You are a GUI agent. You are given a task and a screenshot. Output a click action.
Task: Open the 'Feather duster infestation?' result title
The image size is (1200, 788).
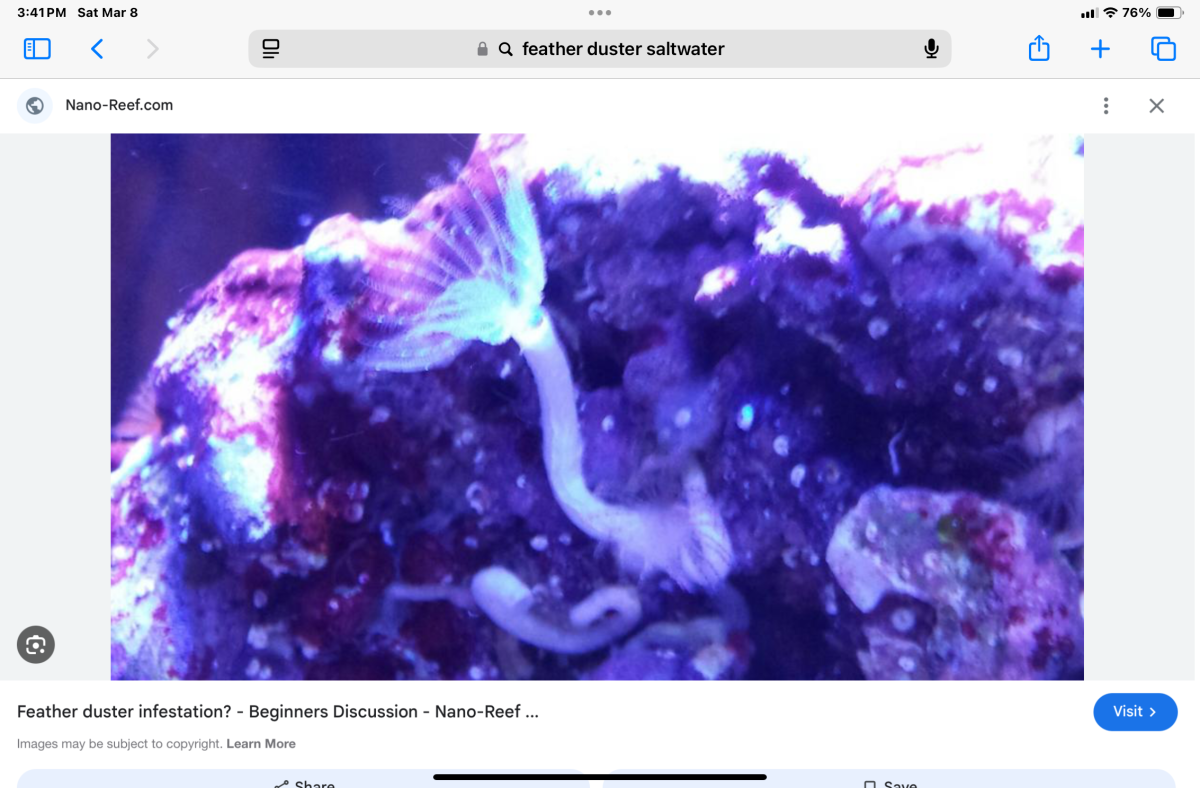(278, 712)
